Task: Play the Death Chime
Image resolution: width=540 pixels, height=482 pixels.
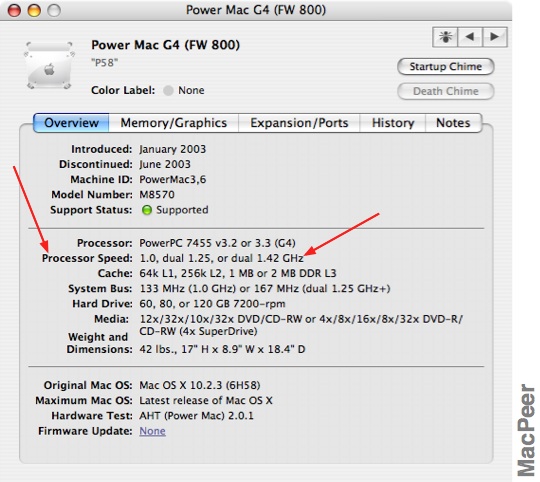Action: 446,91
